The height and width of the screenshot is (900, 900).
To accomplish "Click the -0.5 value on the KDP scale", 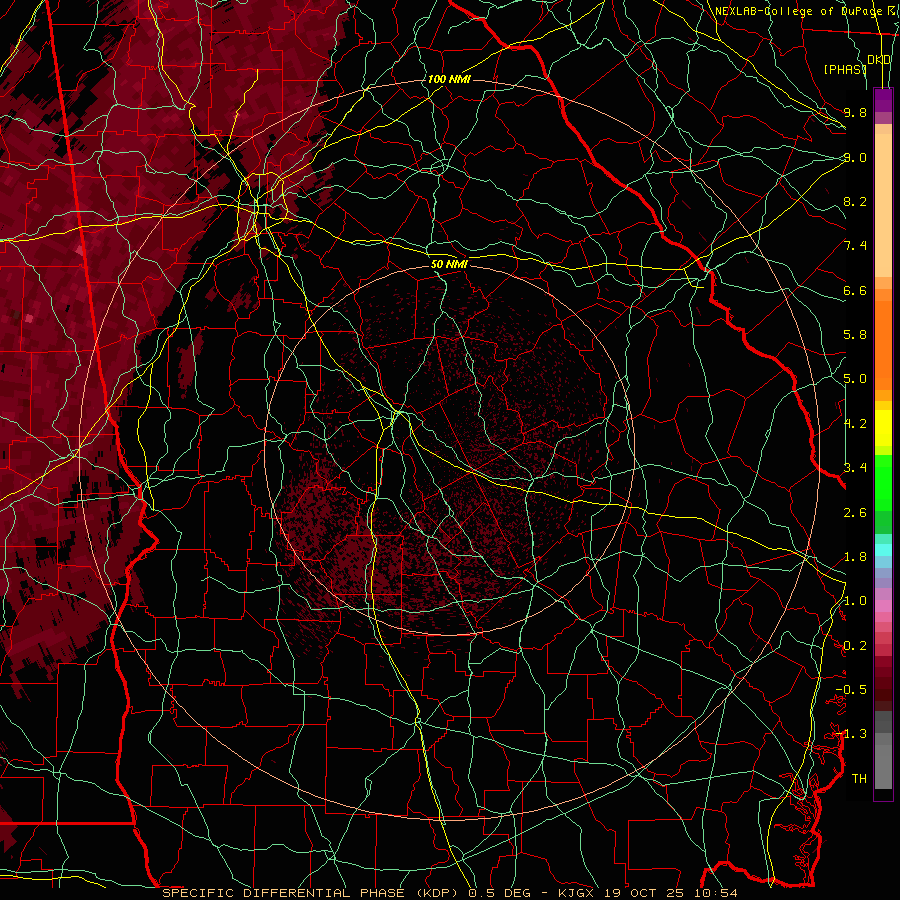I will pyautogui.click(x=851, y=690).
